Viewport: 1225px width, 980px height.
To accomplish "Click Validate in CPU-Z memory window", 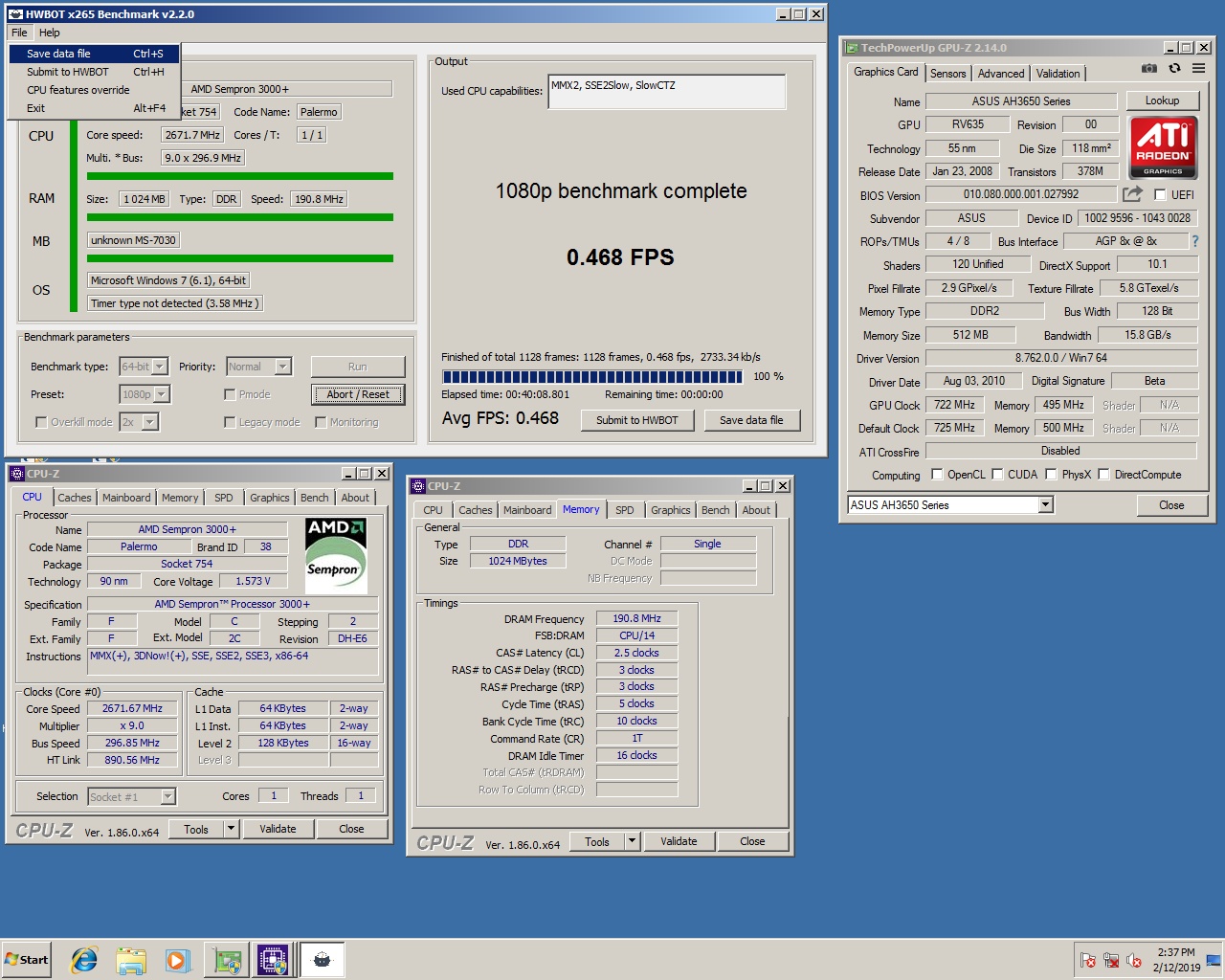I will click(679, 841).
